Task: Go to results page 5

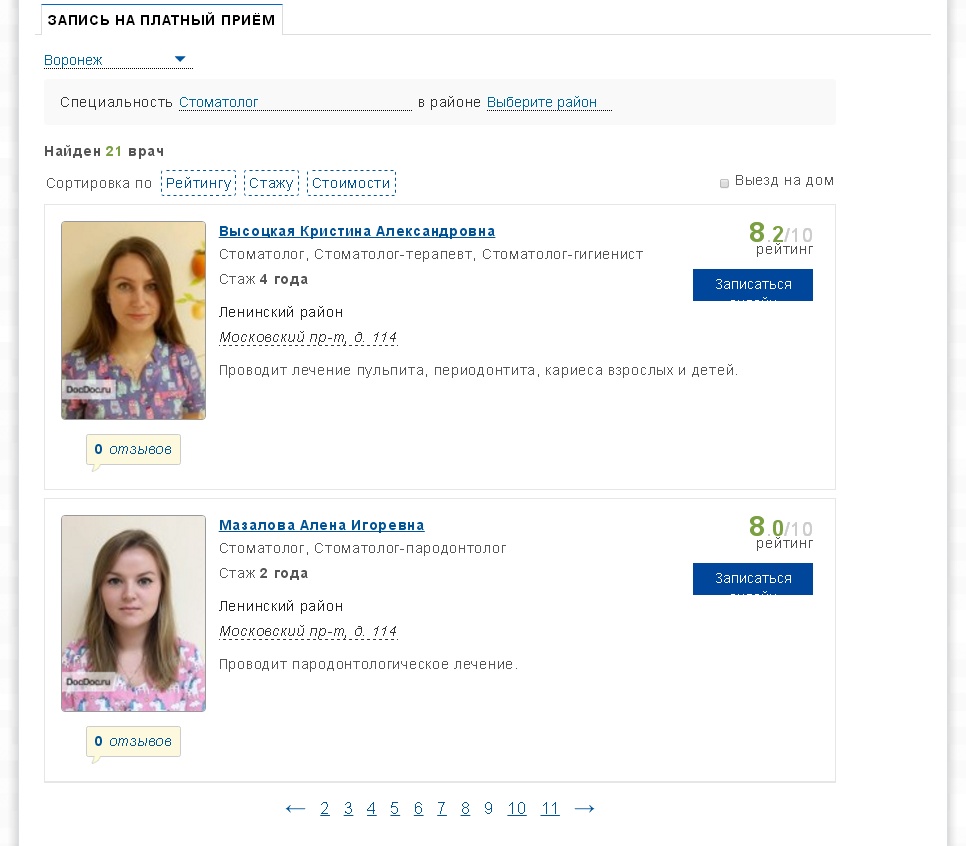Action: 394,808
